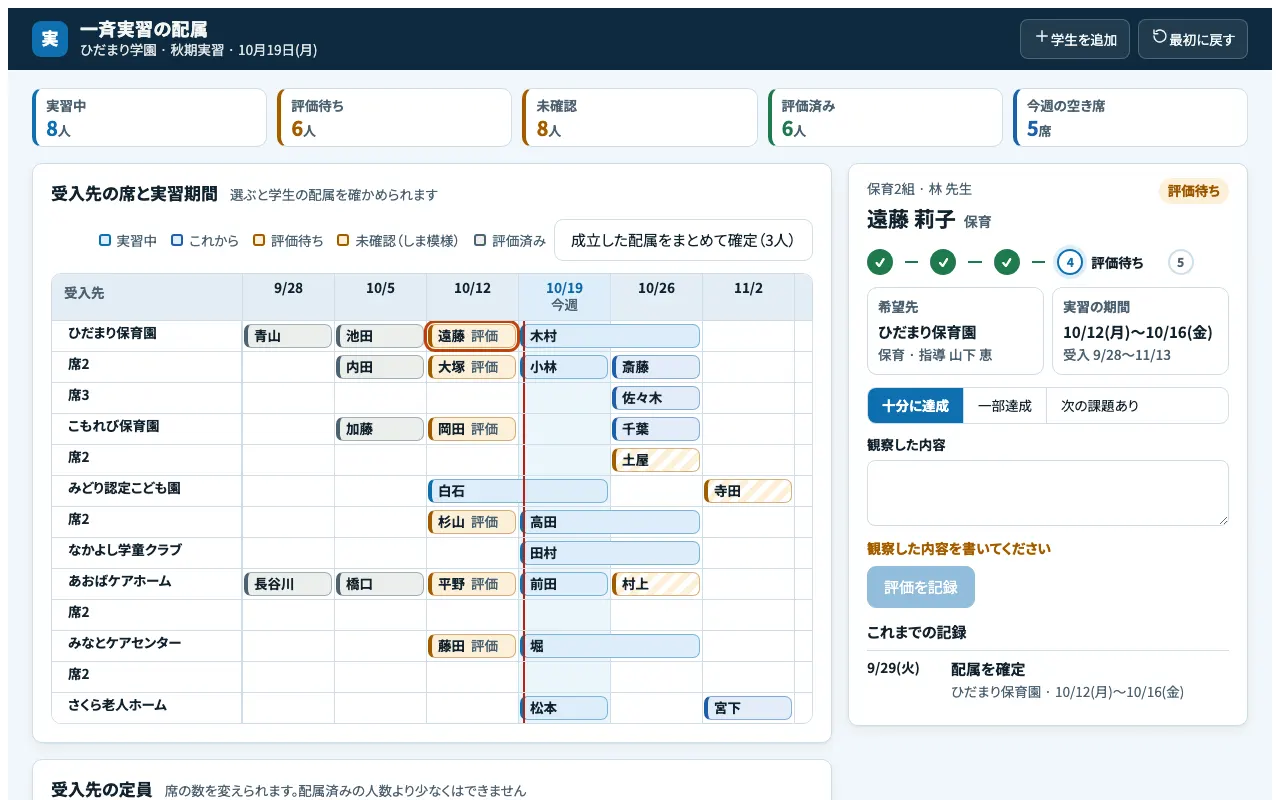The image size is (1280, 800).
Task: Select 藤田's 評価 placement bar
Action: pos(472,646)
